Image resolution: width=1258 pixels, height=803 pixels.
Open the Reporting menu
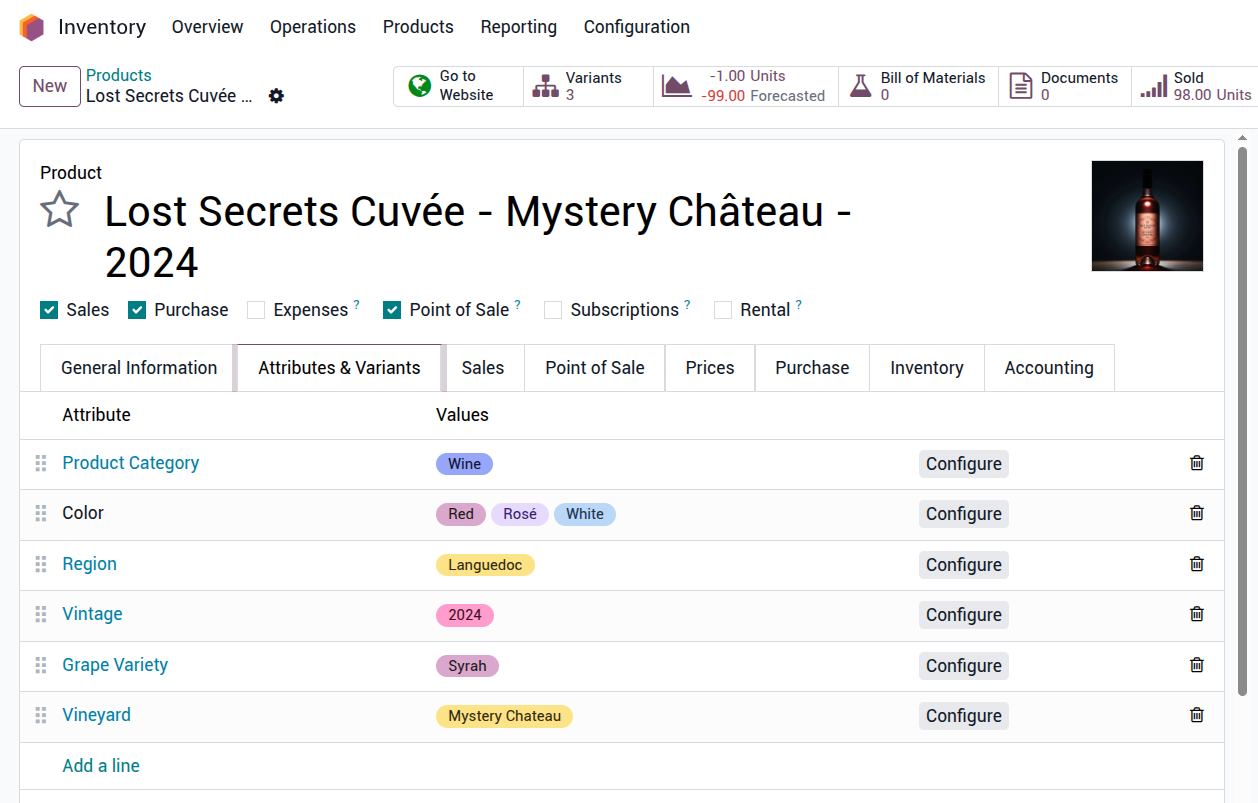pyautogui.click(x=518, y=27)
